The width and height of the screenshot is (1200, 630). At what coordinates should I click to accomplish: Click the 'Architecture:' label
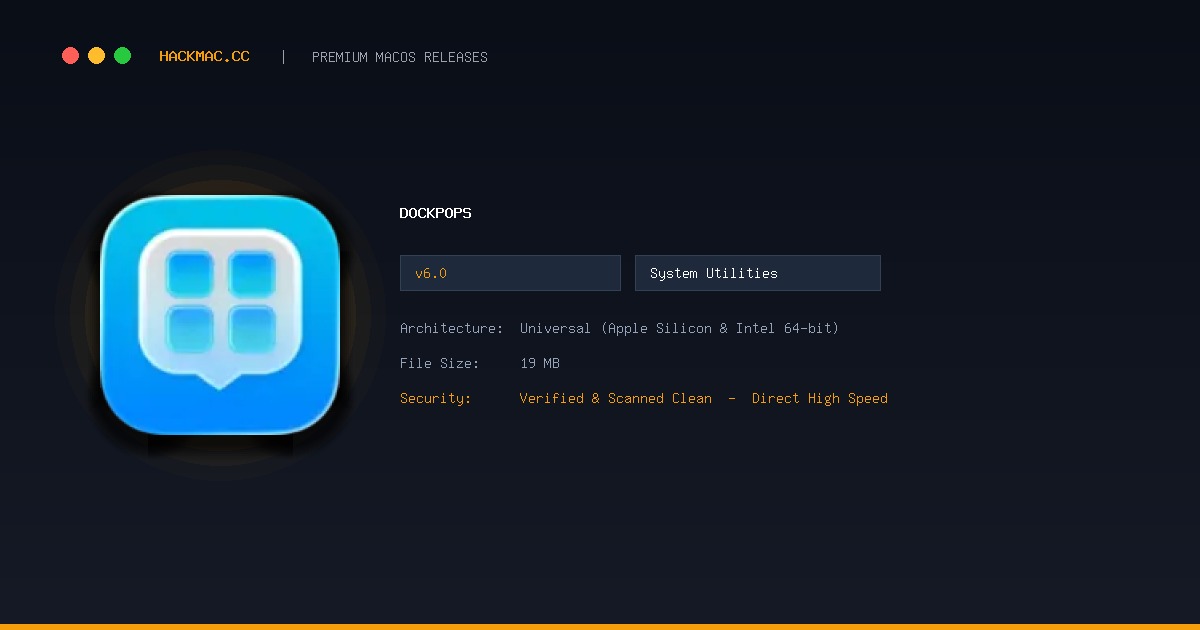coord(451,328)
